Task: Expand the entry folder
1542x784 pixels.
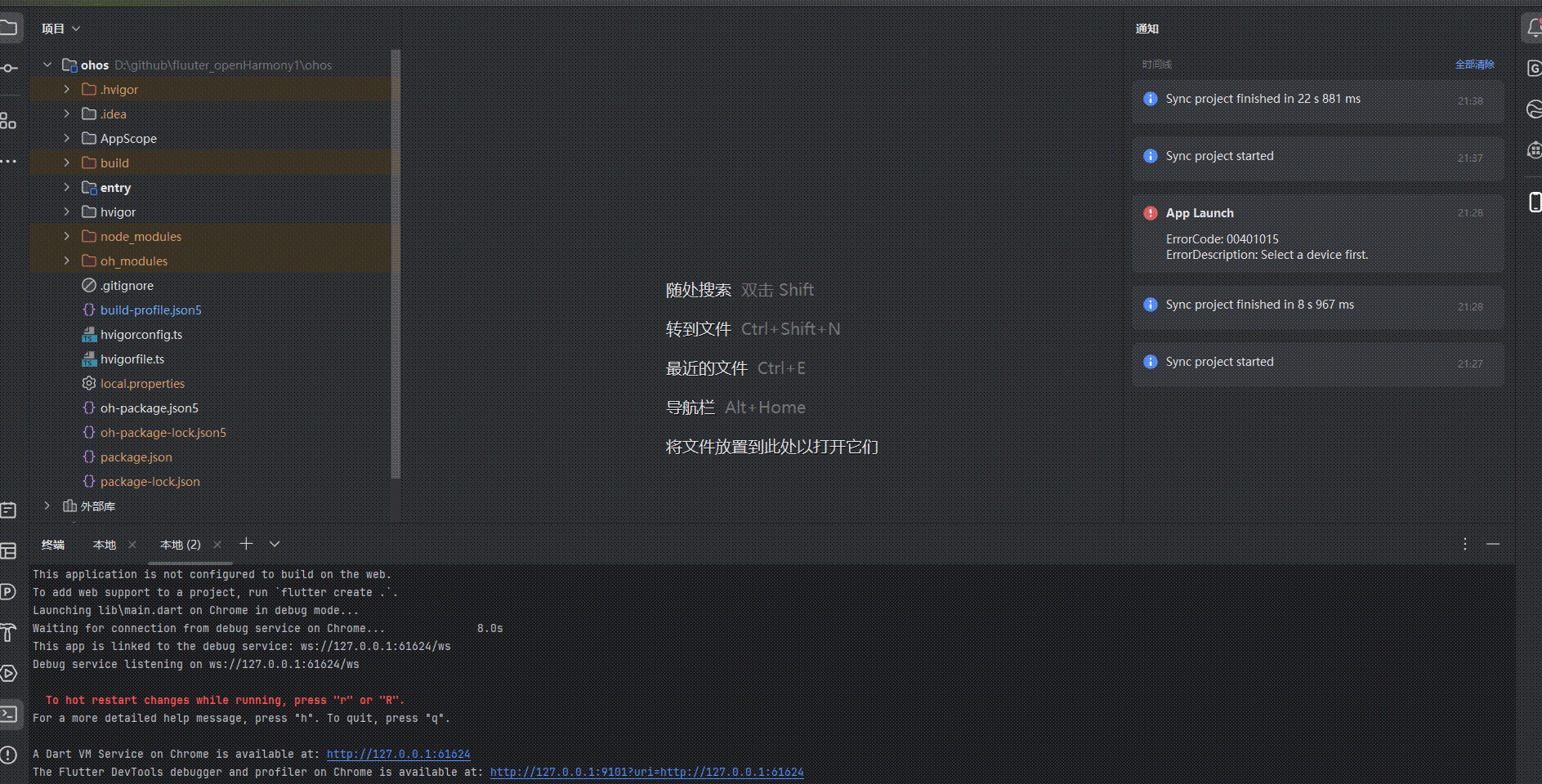Action: [66, 187]
